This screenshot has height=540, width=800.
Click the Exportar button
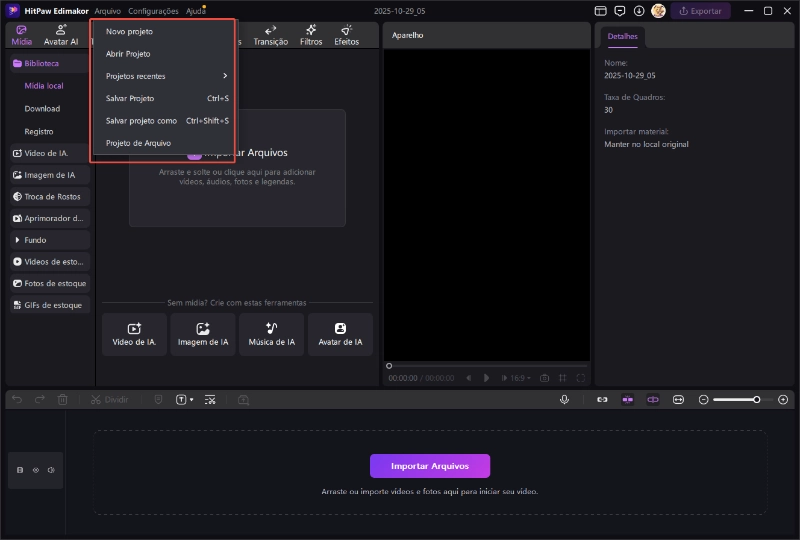(700, 11)
